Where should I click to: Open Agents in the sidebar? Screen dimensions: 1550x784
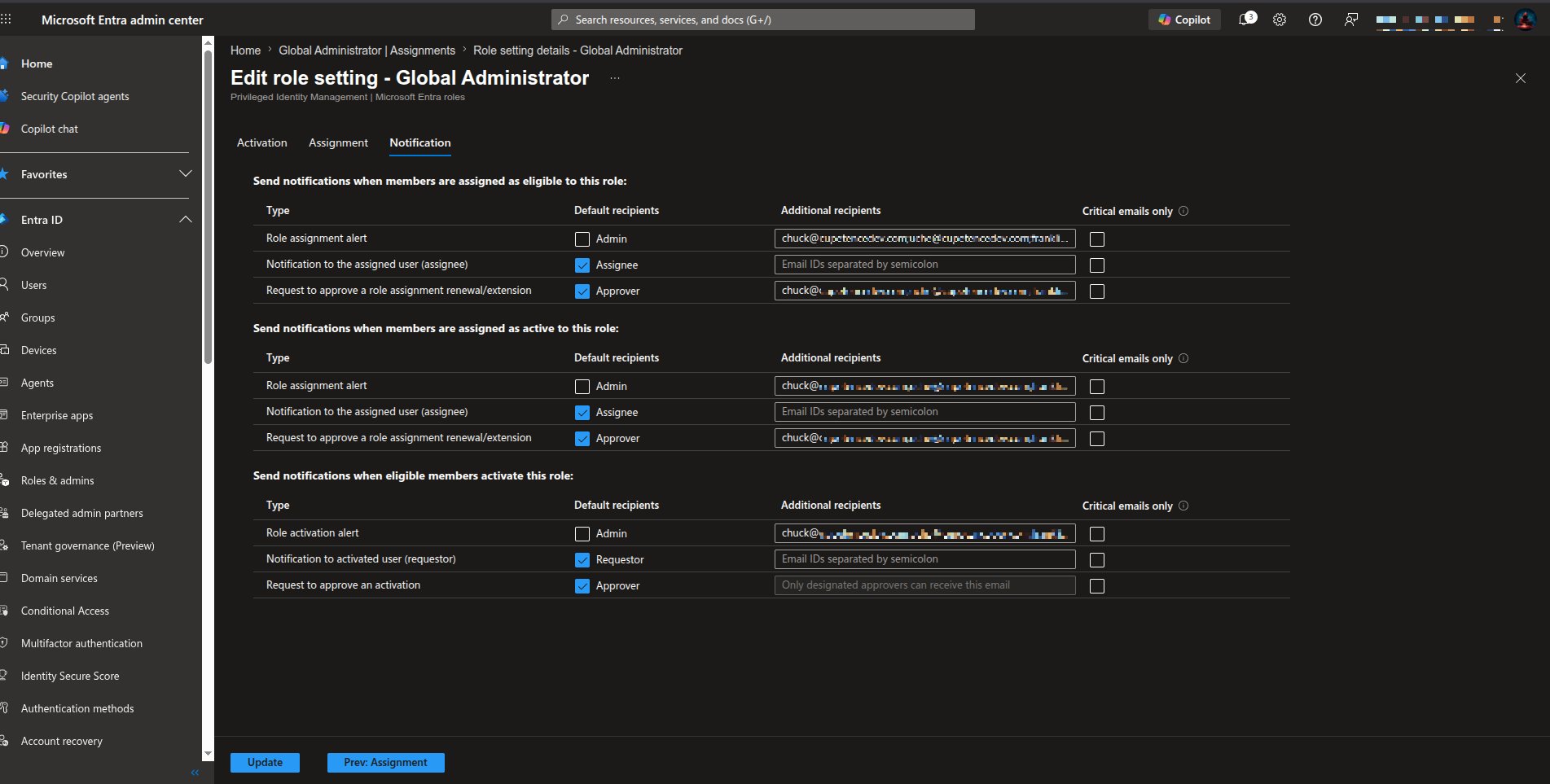(x=37, y=383)
